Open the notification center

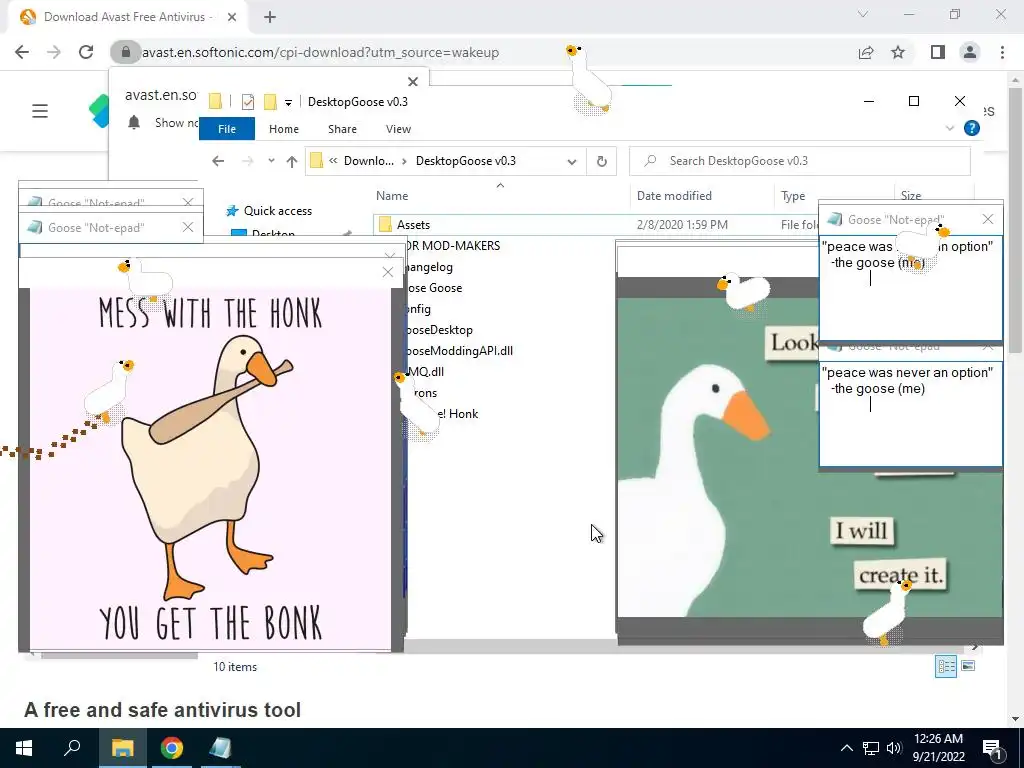(x=993, y=749)
